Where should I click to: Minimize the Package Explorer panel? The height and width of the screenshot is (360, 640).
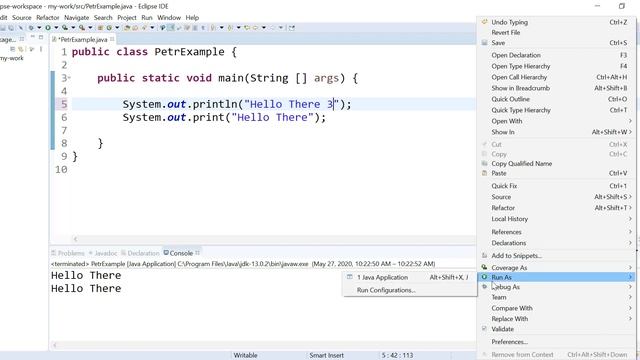(33, 37)
